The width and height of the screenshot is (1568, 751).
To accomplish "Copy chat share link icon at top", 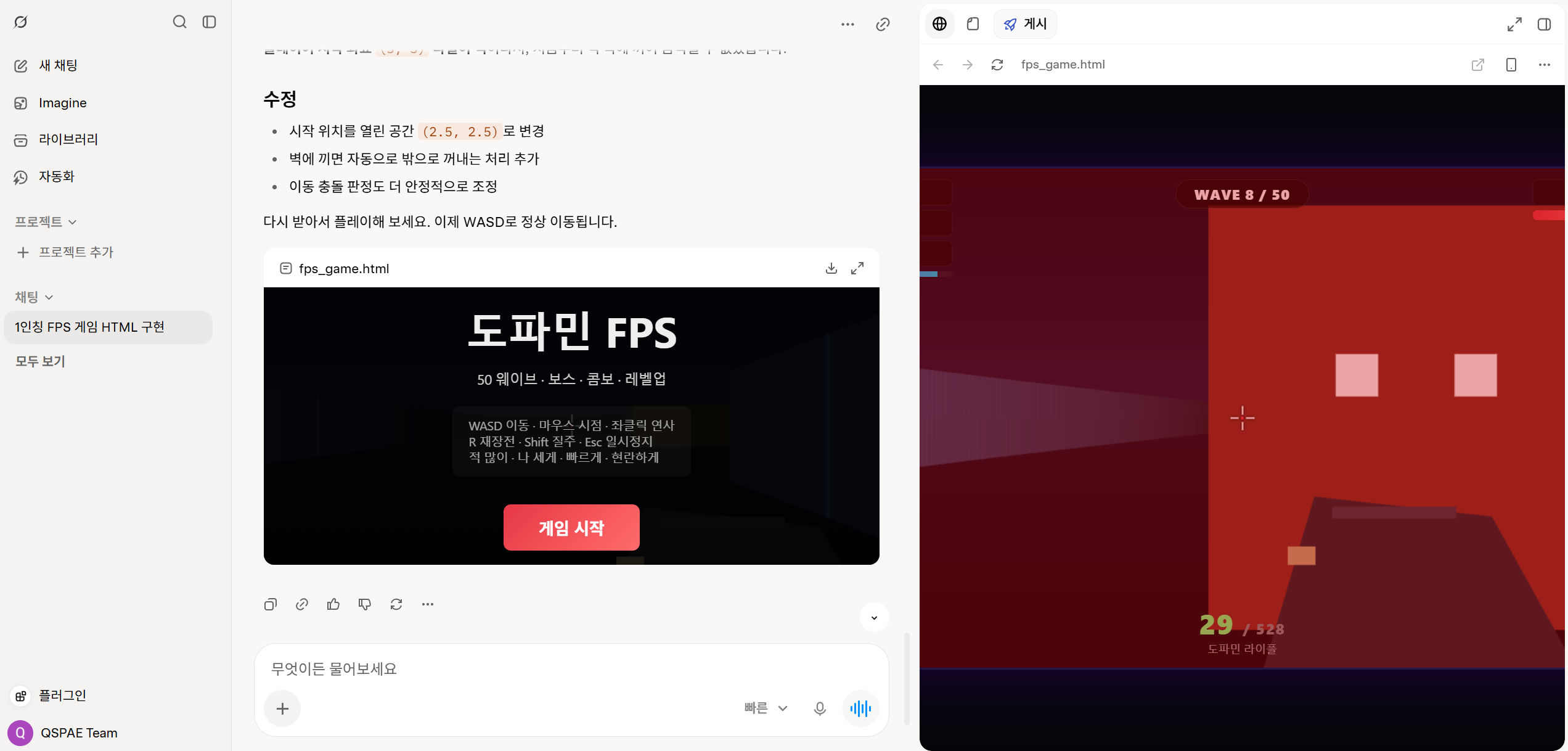I will point(883,24).
